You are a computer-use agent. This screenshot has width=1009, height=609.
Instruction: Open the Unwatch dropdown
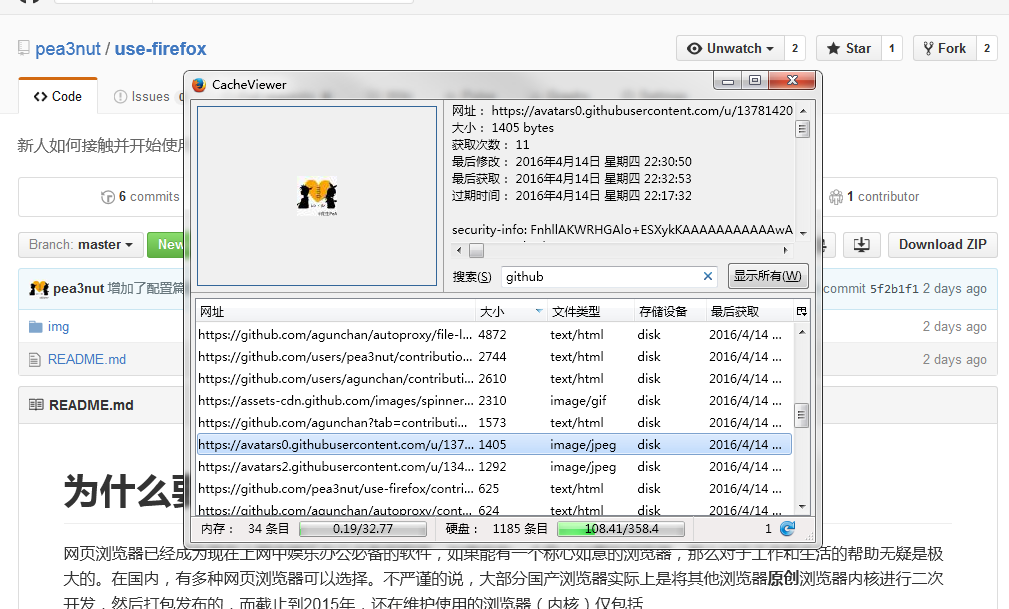pyautogui.click(x=730, y=48)
